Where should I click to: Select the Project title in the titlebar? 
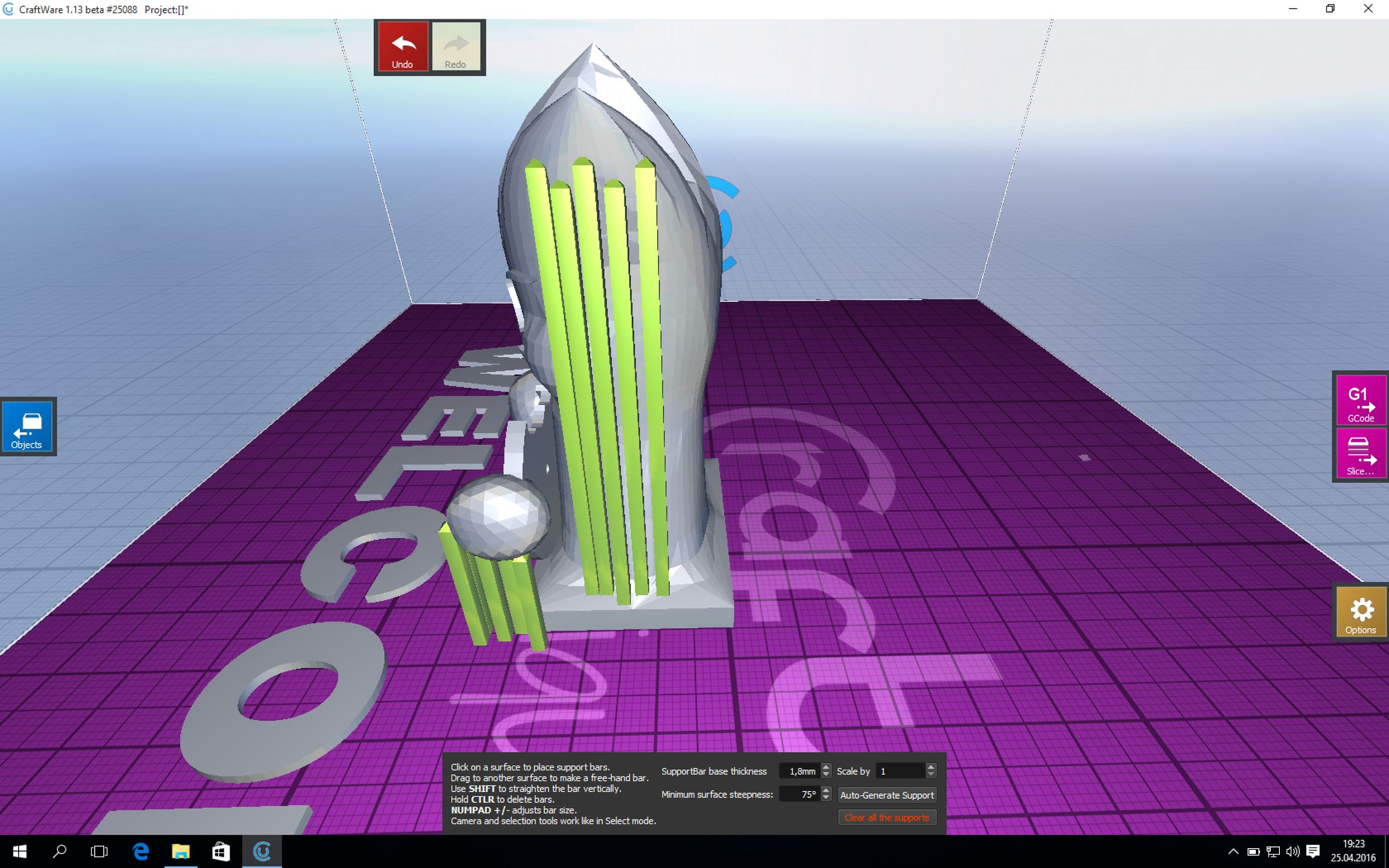[x=166, y=10]
